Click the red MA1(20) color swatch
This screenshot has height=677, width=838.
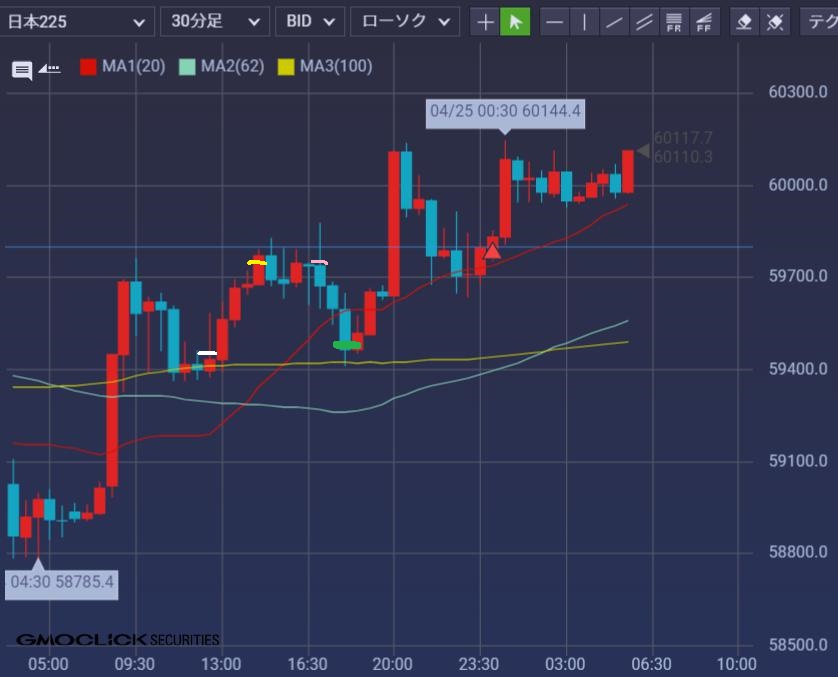[88, 67]
